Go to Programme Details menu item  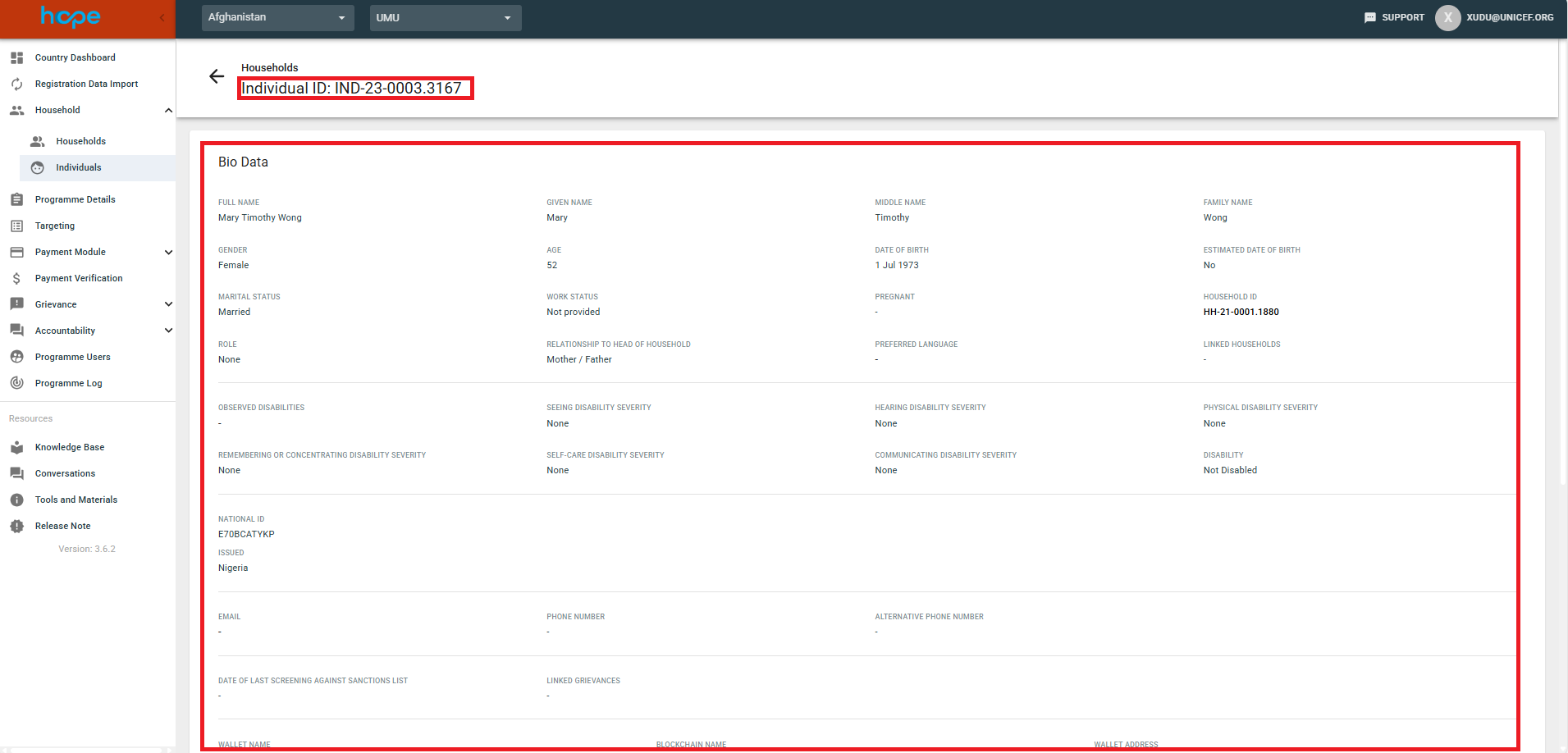click(x=75, y=199)
